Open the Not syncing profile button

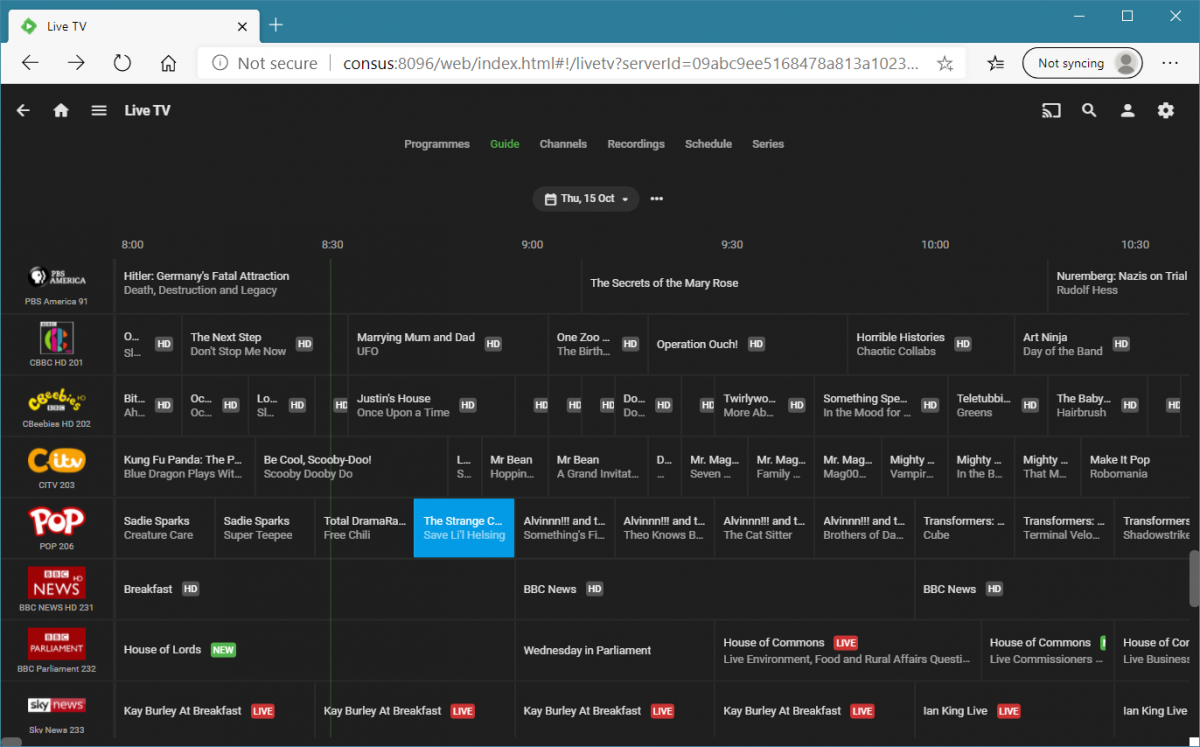click(x=1082, y=63)
